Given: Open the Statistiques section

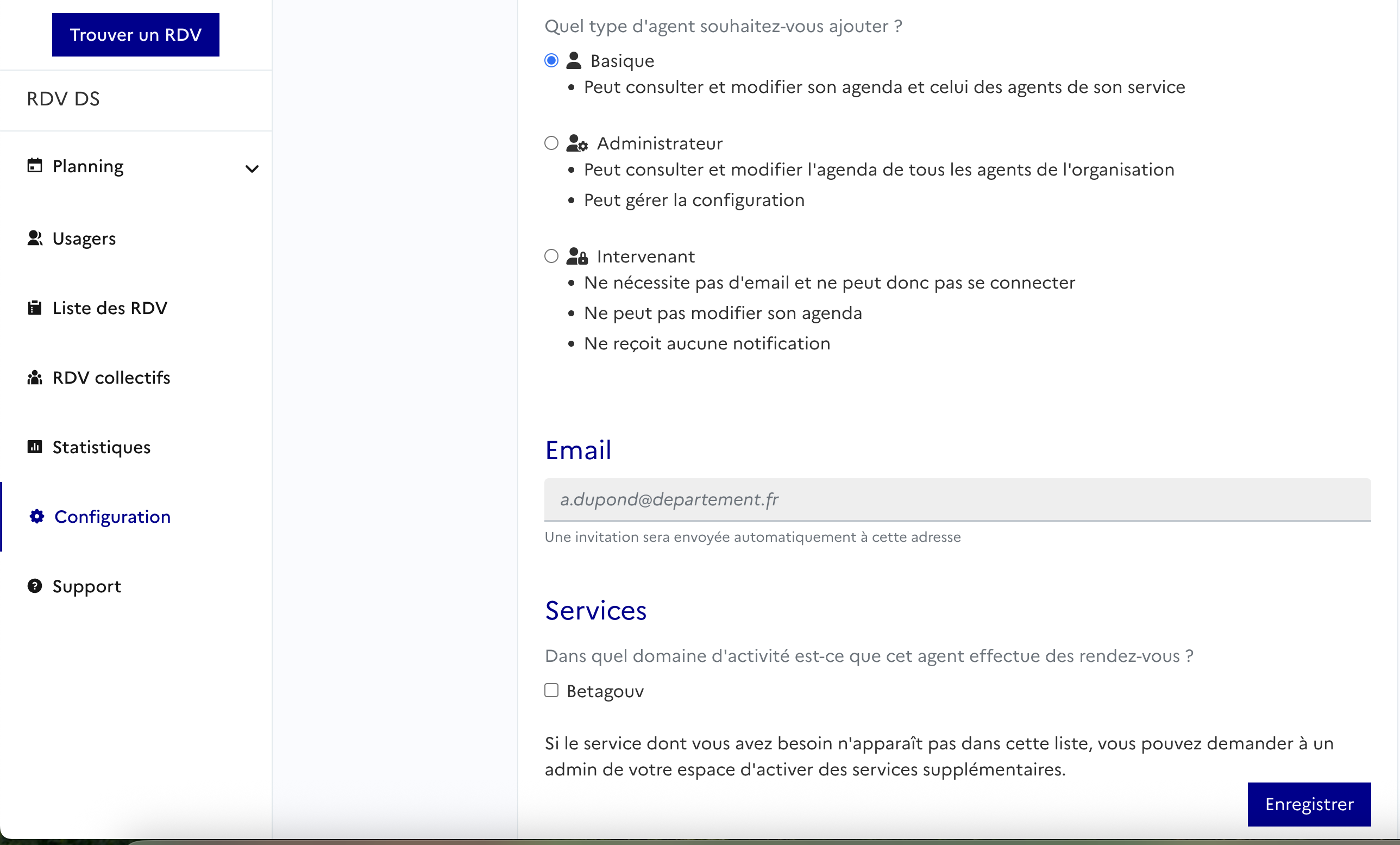Looking at the screenshot, I should pos(101,447).
